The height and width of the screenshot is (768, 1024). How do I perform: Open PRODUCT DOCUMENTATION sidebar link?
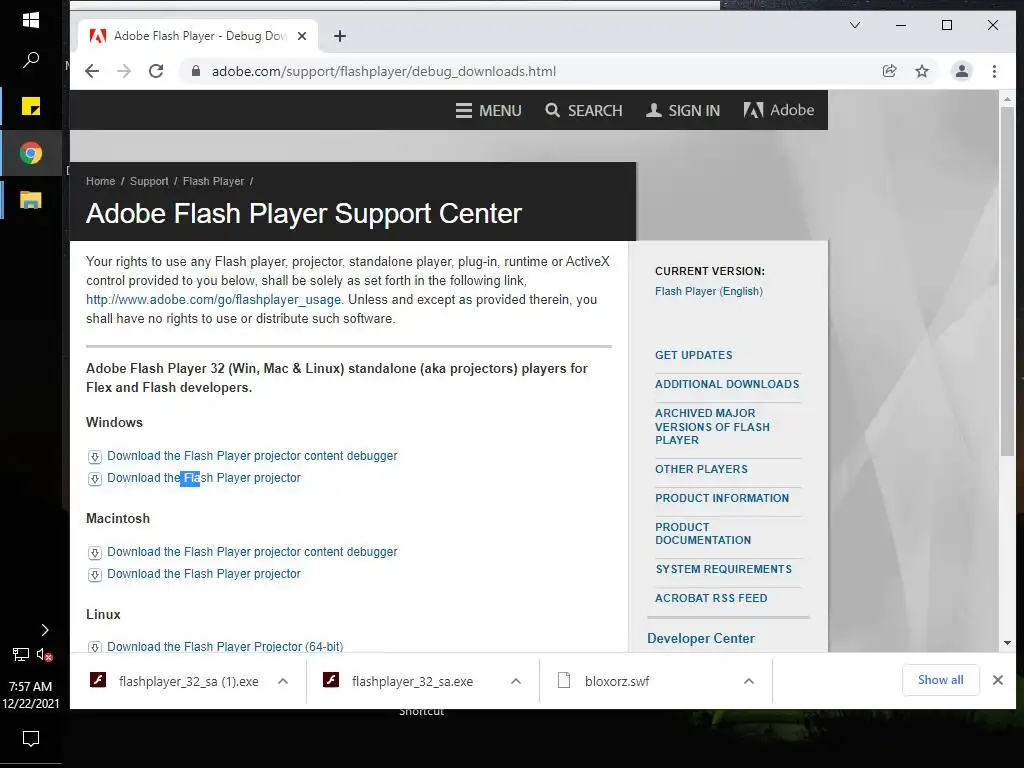click(x=703, y=534)
